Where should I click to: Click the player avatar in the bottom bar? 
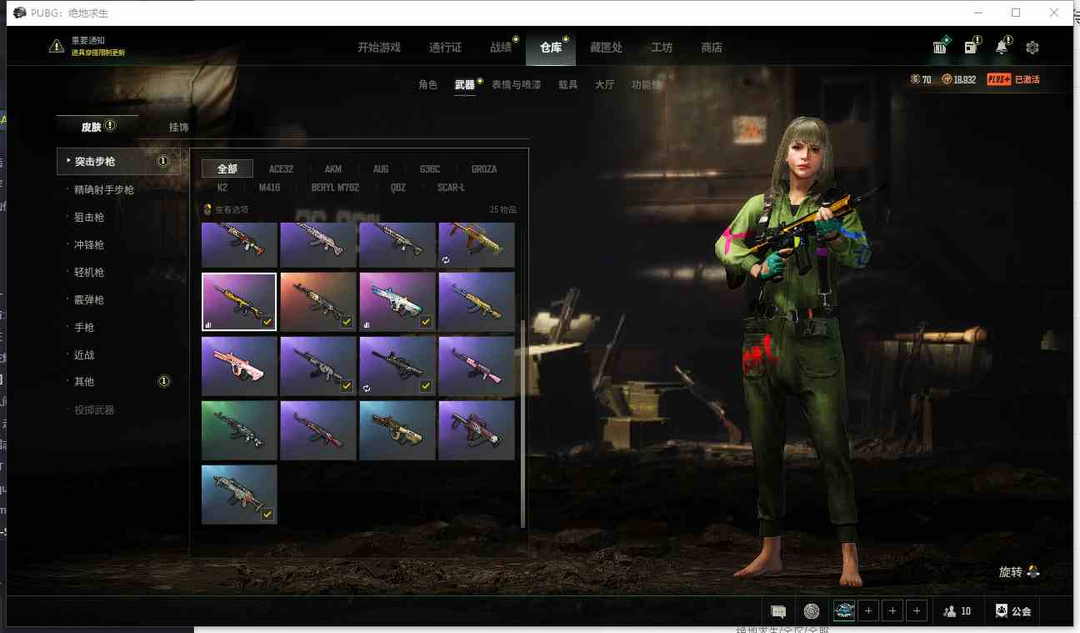coord(844,610)
